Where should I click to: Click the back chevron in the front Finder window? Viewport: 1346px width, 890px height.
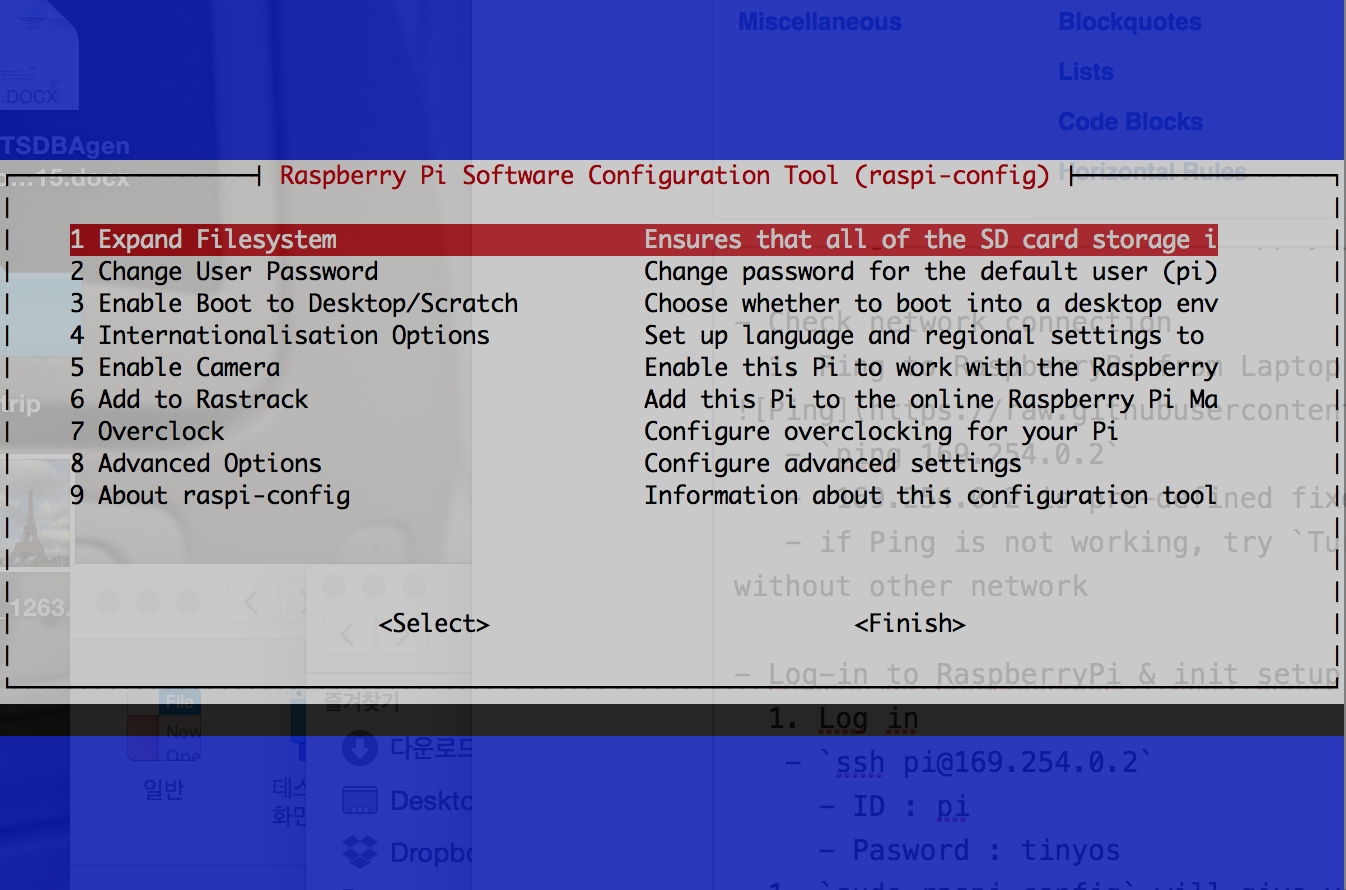coord(348,634)
